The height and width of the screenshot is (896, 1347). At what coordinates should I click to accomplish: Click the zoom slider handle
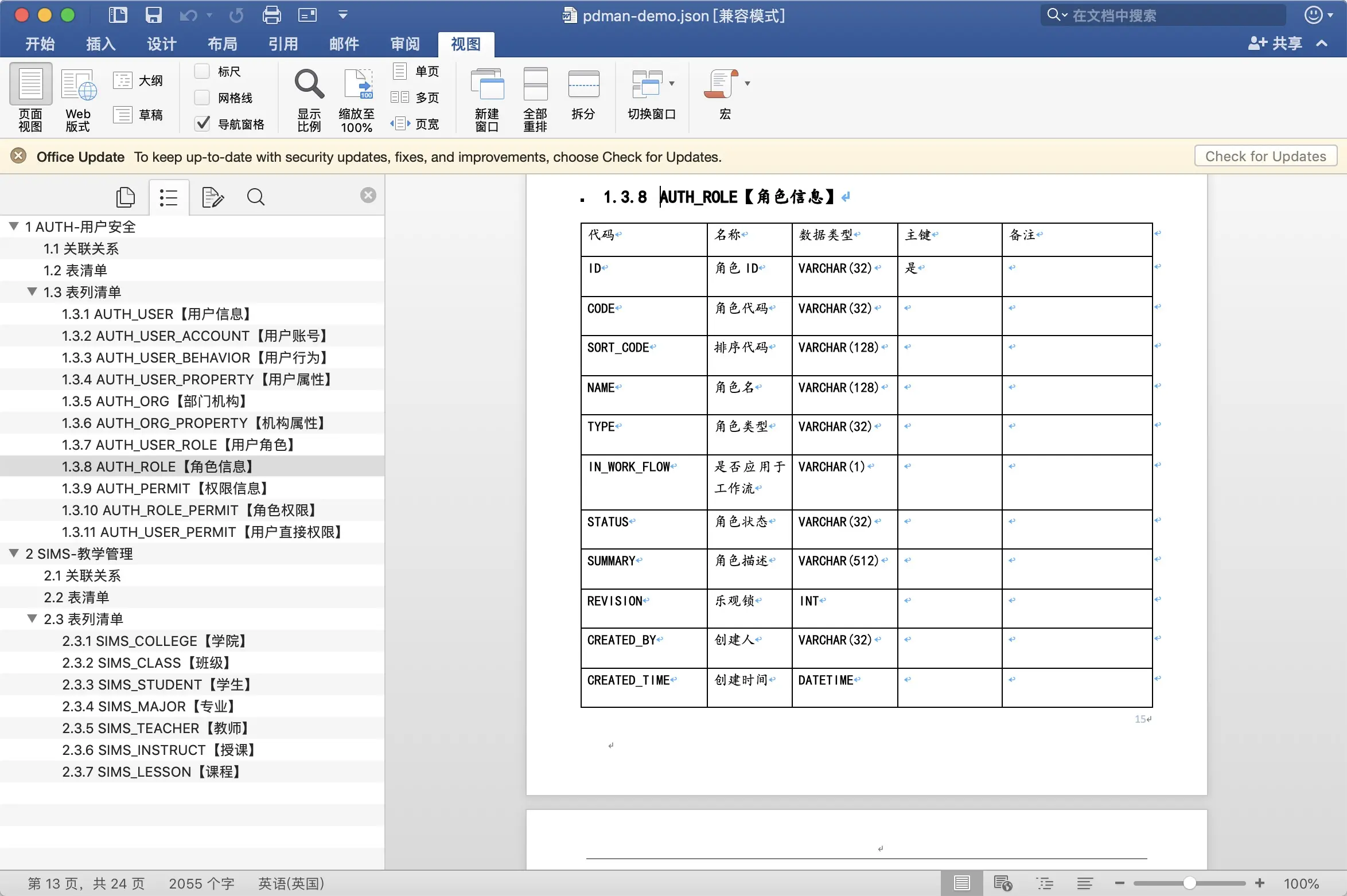(1190, 883)
